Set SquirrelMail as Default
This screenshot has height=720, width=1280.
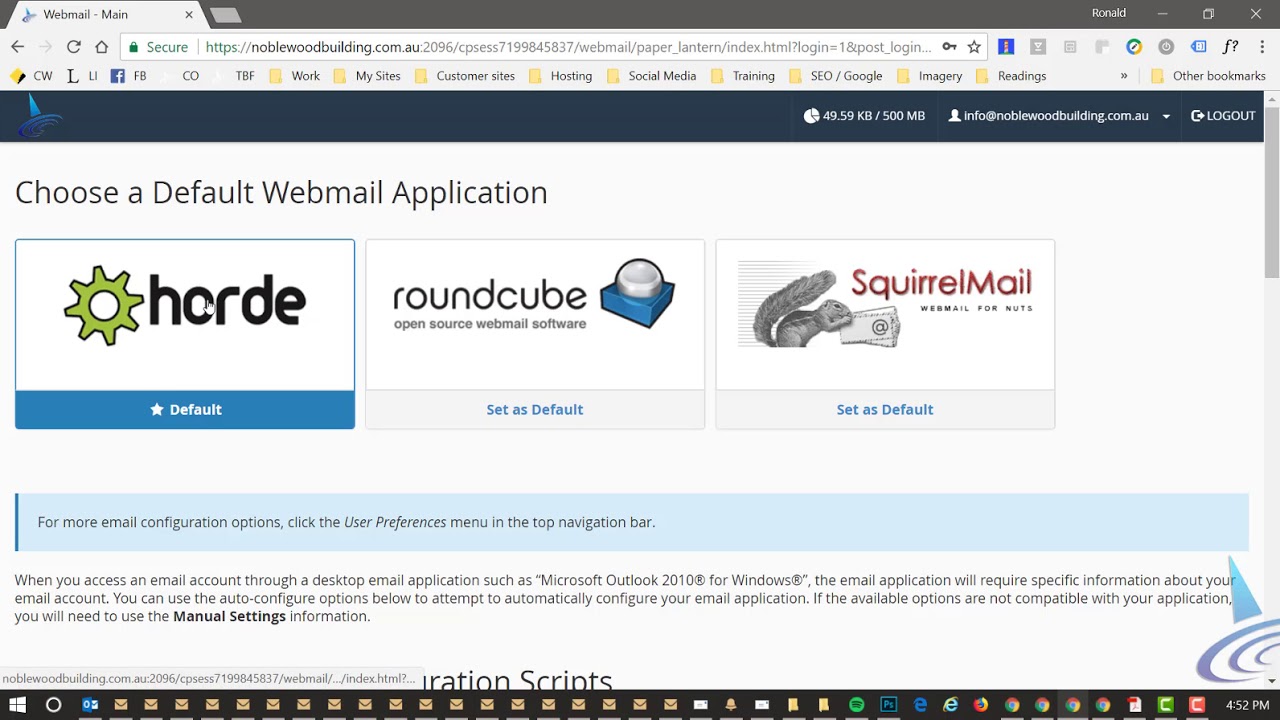pyautogui.click(x=885, y=409)
